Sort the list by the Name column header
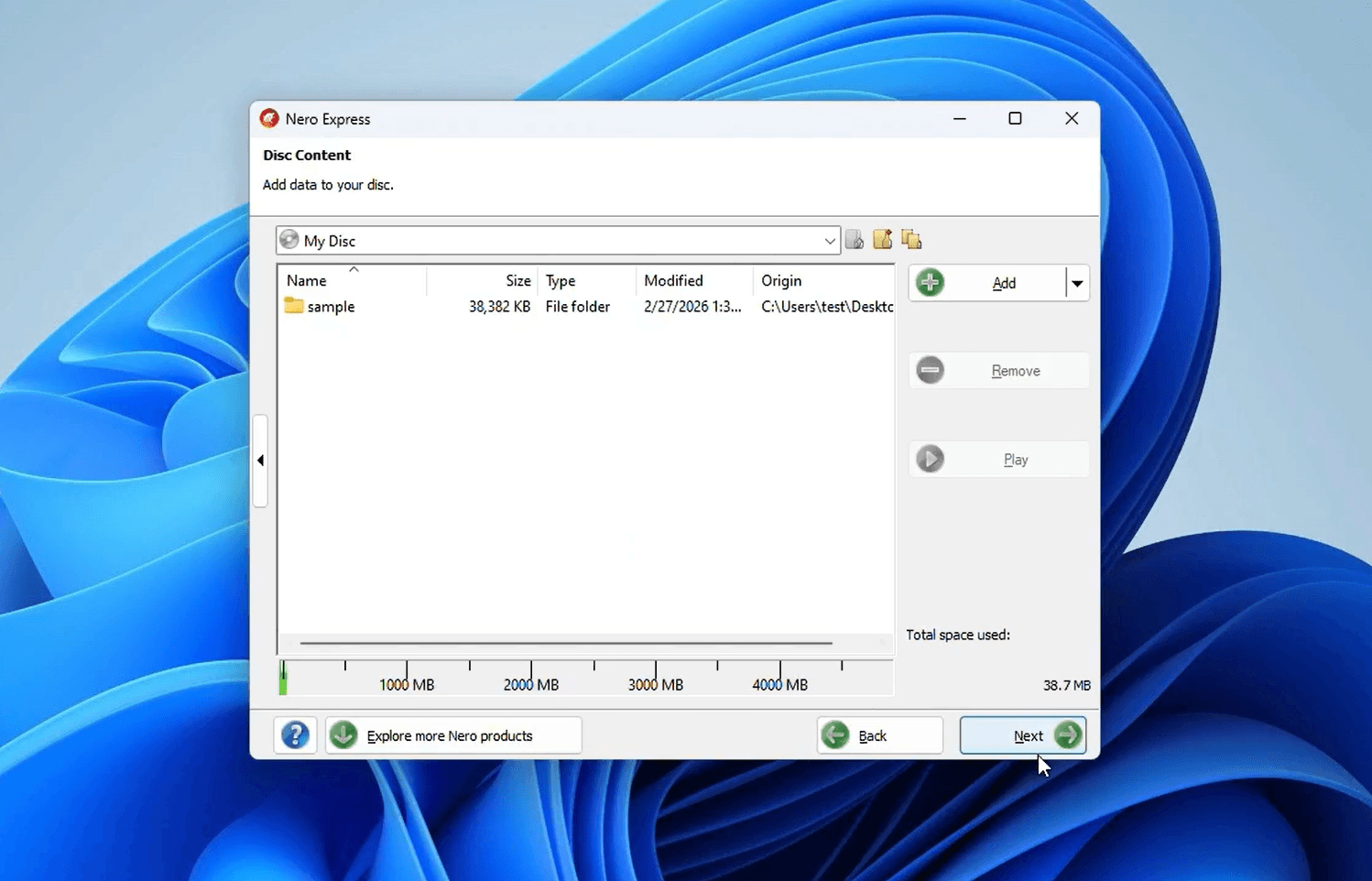The image size is (1372, 881). click(x=352, y=280)
